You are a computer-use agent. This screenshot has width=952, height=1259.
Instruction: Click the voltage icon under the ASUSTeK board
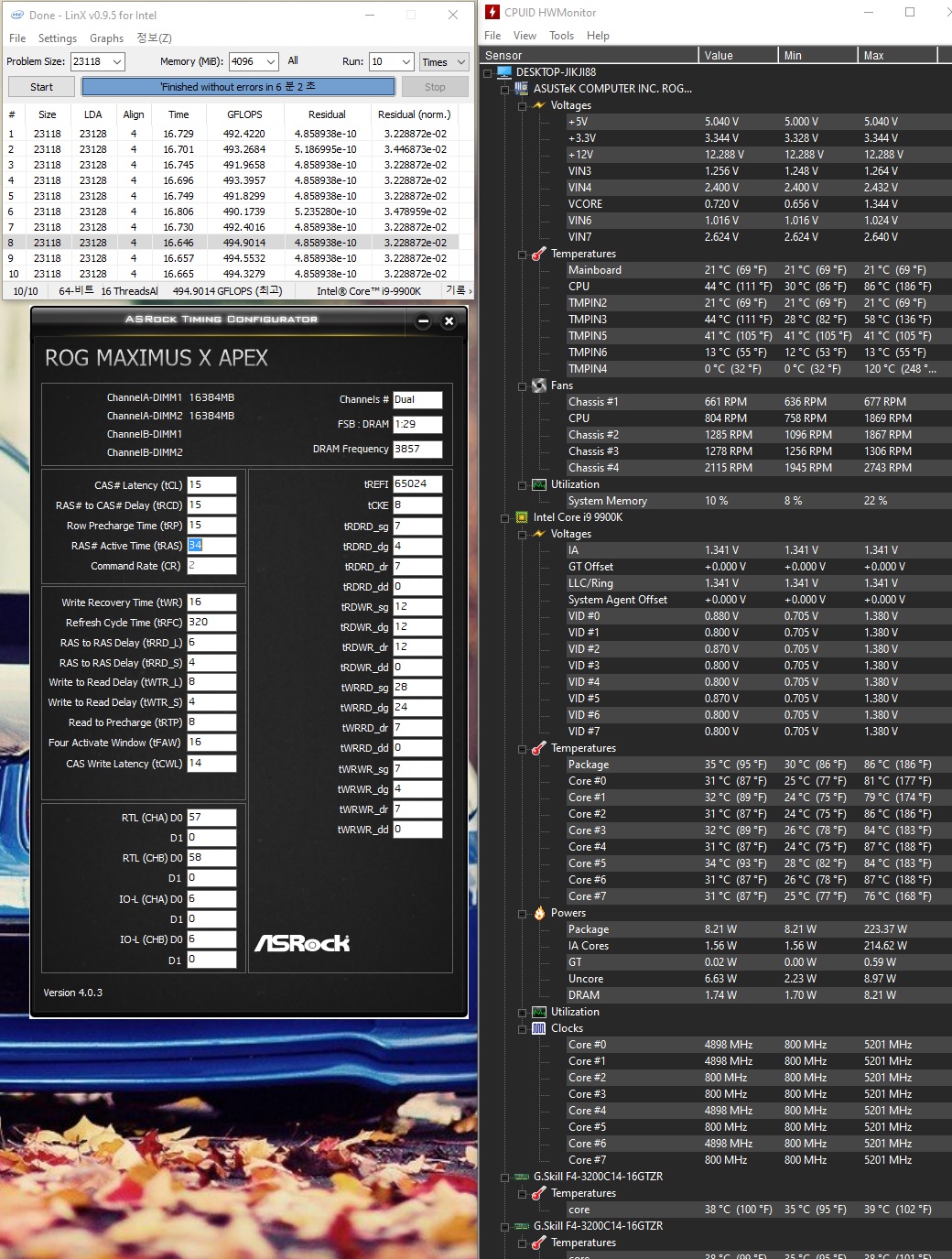pos(539,105)
